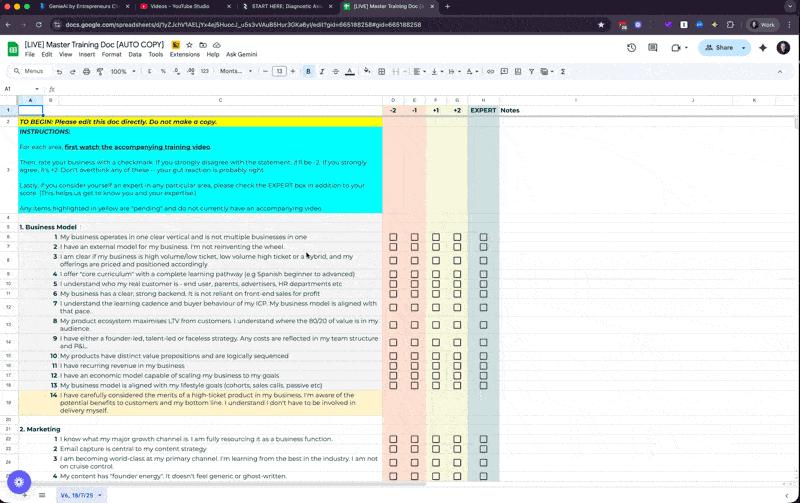Open the File menu
Viewport: 800px width, 503px height.
pos(30,55)
